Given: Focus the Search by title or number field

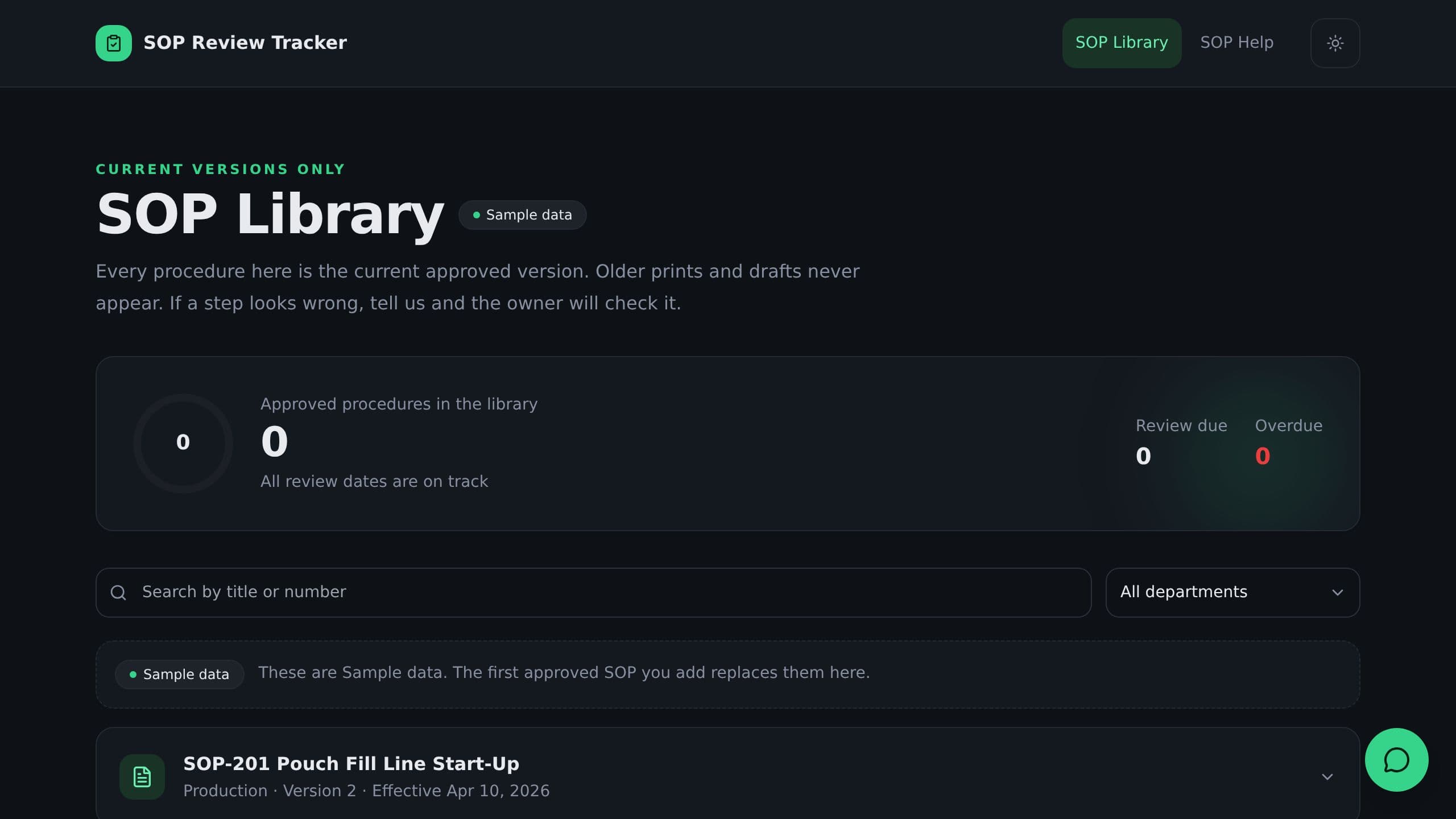Looking at the screenshot, I should pyautogui.click(x=593, y=593).
